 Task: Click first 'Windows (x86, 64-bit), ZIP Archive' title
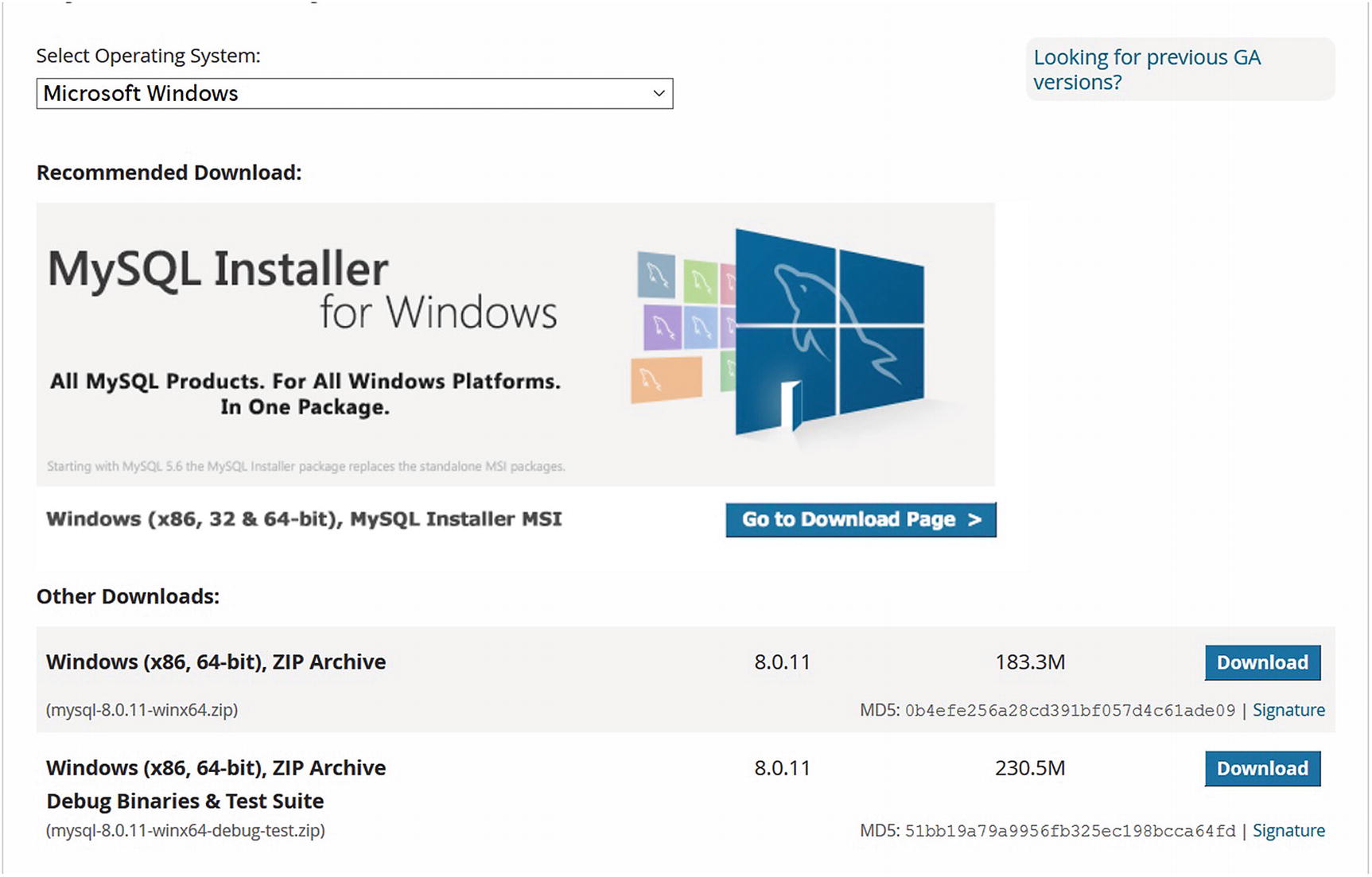pos(216,662)
